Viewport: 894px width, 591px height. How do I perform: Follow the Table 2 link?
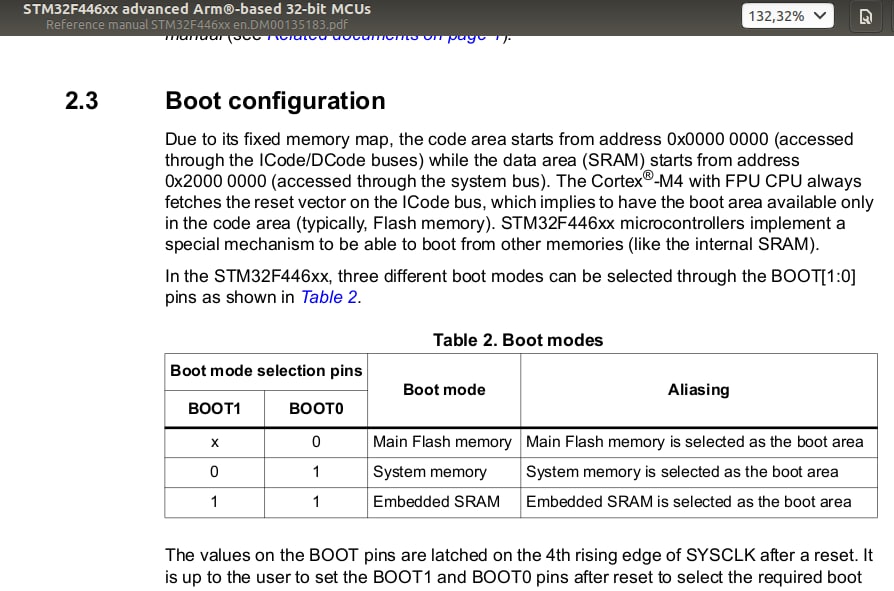click(329, 297)
